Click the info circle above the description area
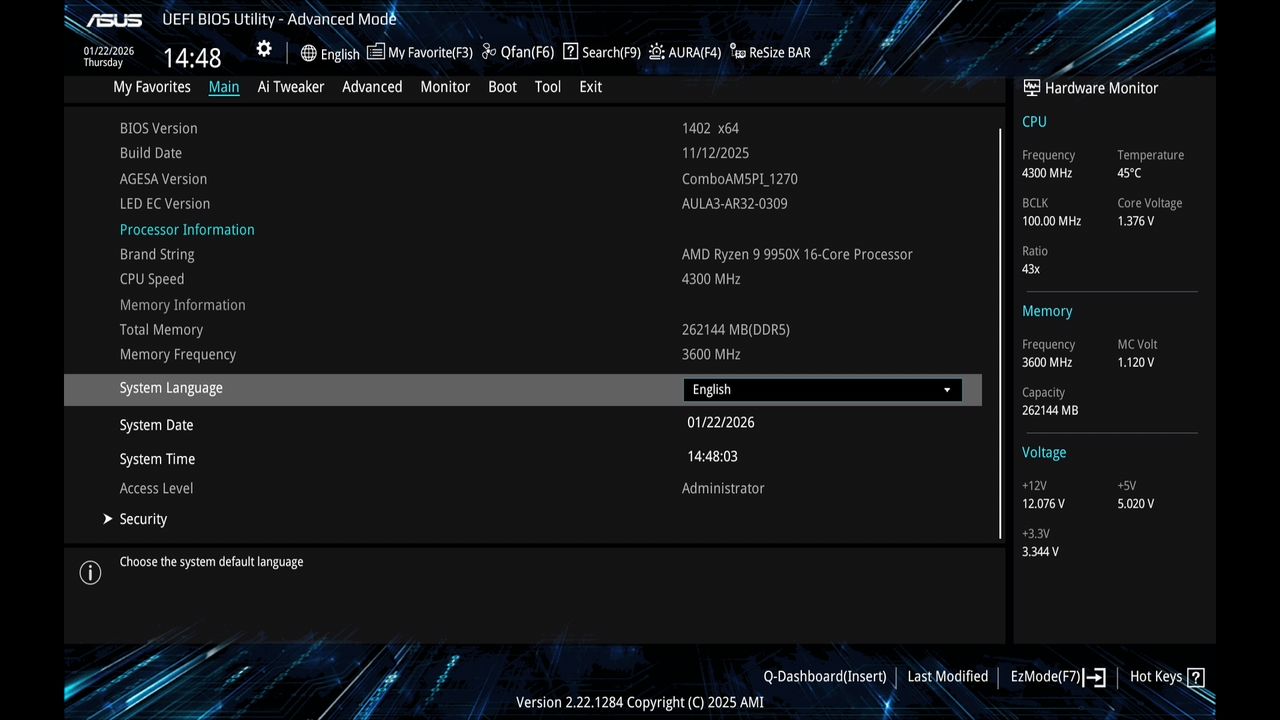The image size is (1280, 720). (x=90, y=572)
